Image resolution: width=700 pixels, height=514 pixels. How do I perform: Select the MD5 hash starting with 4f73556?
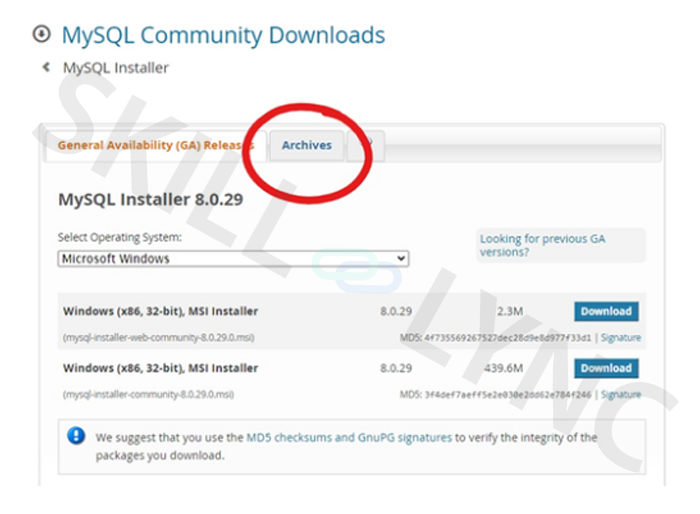[508, 338]
